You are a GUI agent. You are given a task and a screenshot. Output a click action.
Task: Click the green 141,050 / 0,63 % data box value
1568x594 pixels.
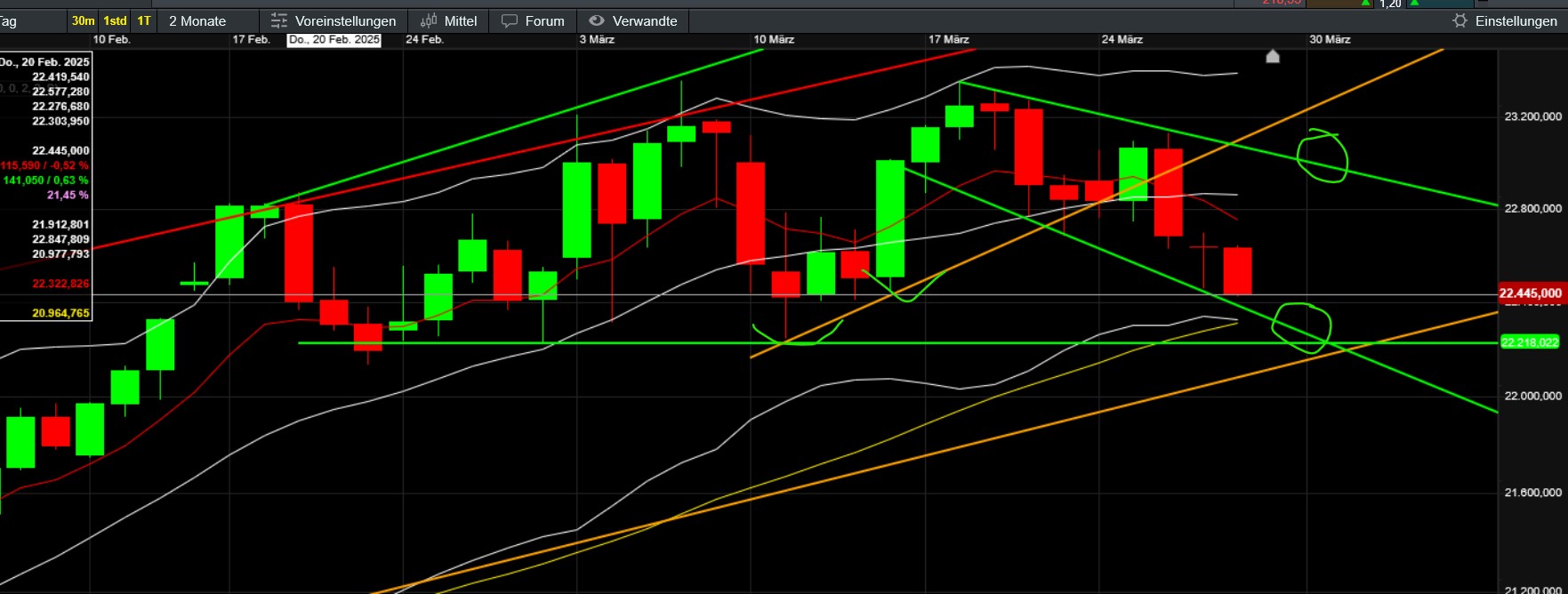pyautogui.click(x=45, y=181)
